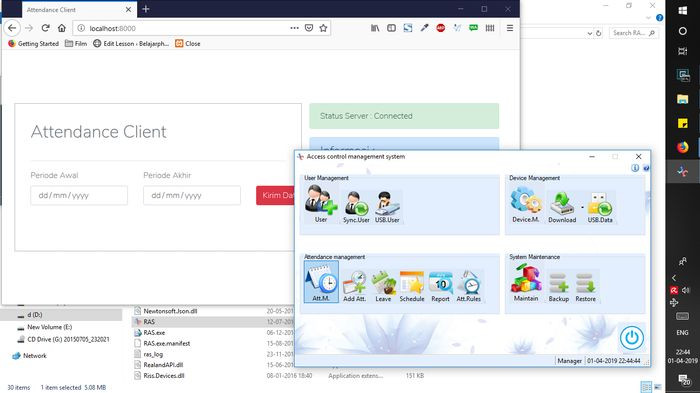
Task: Open Getting Started bookmark
Action: (33, 43)
